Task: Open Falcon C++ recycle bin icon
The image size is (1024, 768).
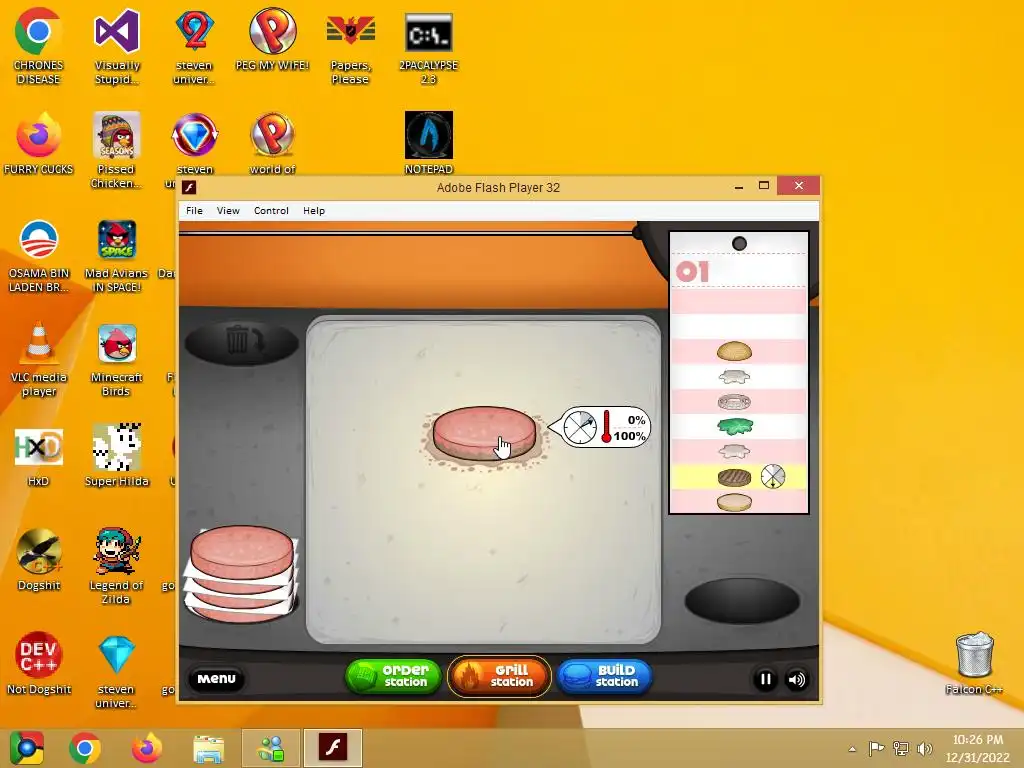Action: tap(974, 663)
